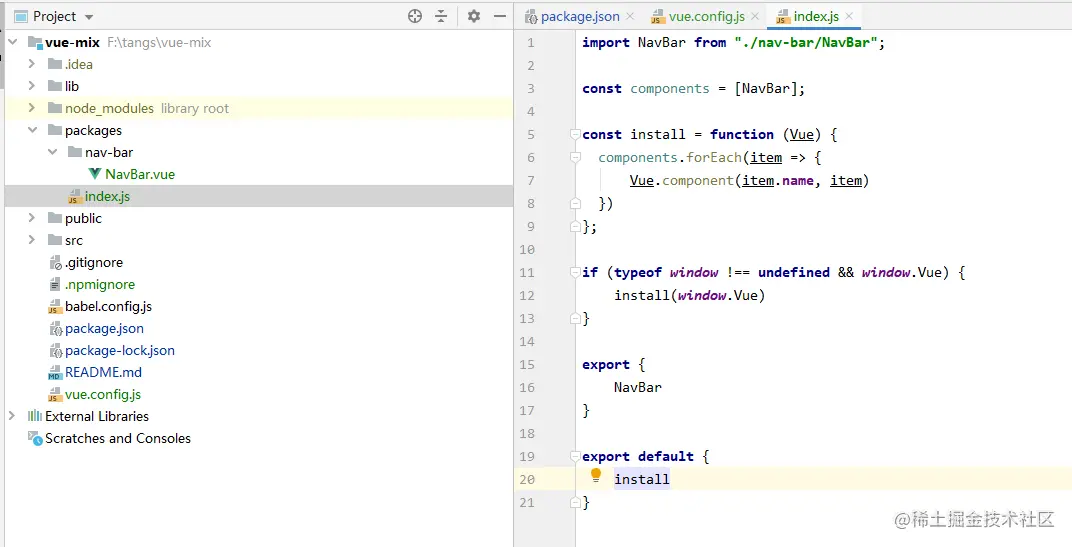Close the package.json tab
The width and height of the screenshot is (1072, 547).
click(x=630, y=16)
